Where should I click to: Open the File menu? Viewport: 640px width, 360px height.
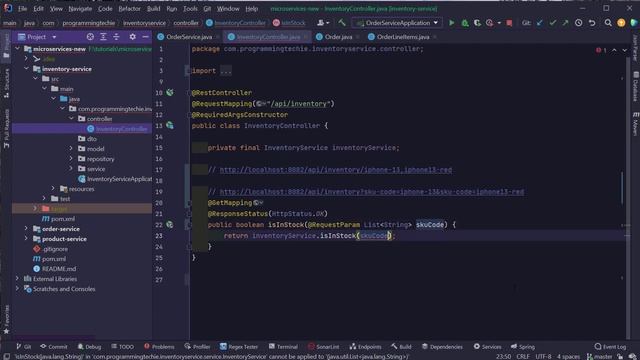pos(22,9)
